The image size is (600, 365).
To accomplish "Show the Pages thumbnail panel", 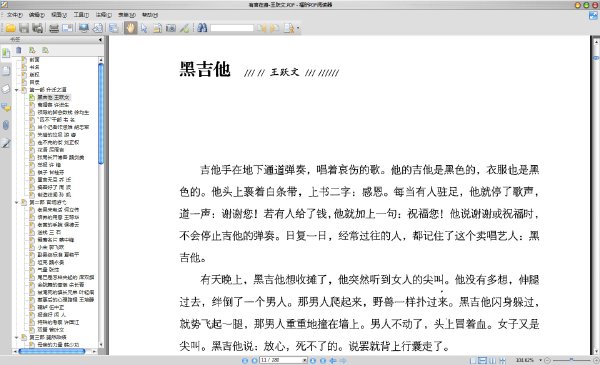I will click(x=6, y=71).
